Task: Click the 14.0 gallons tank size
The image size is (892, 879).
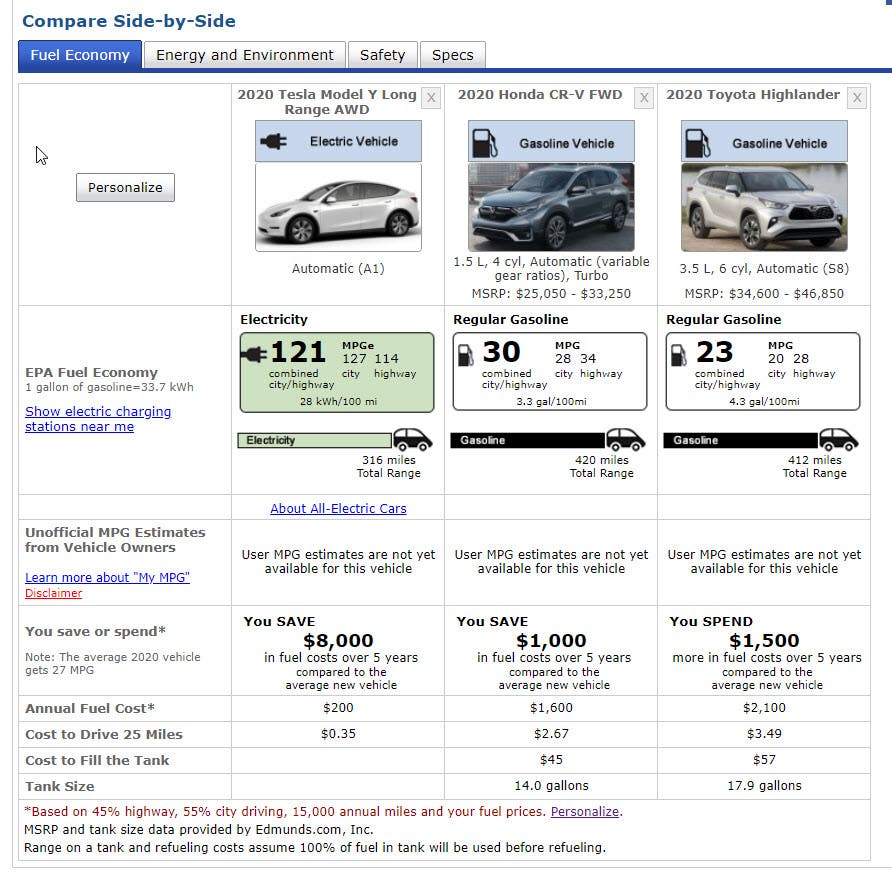Action: pos(551,786)
